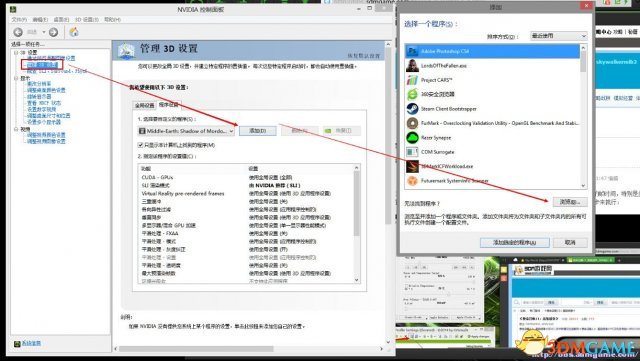Click the FXAA antialiasing setting row
This screenshot has height=361, width=640.
[246, 233]
